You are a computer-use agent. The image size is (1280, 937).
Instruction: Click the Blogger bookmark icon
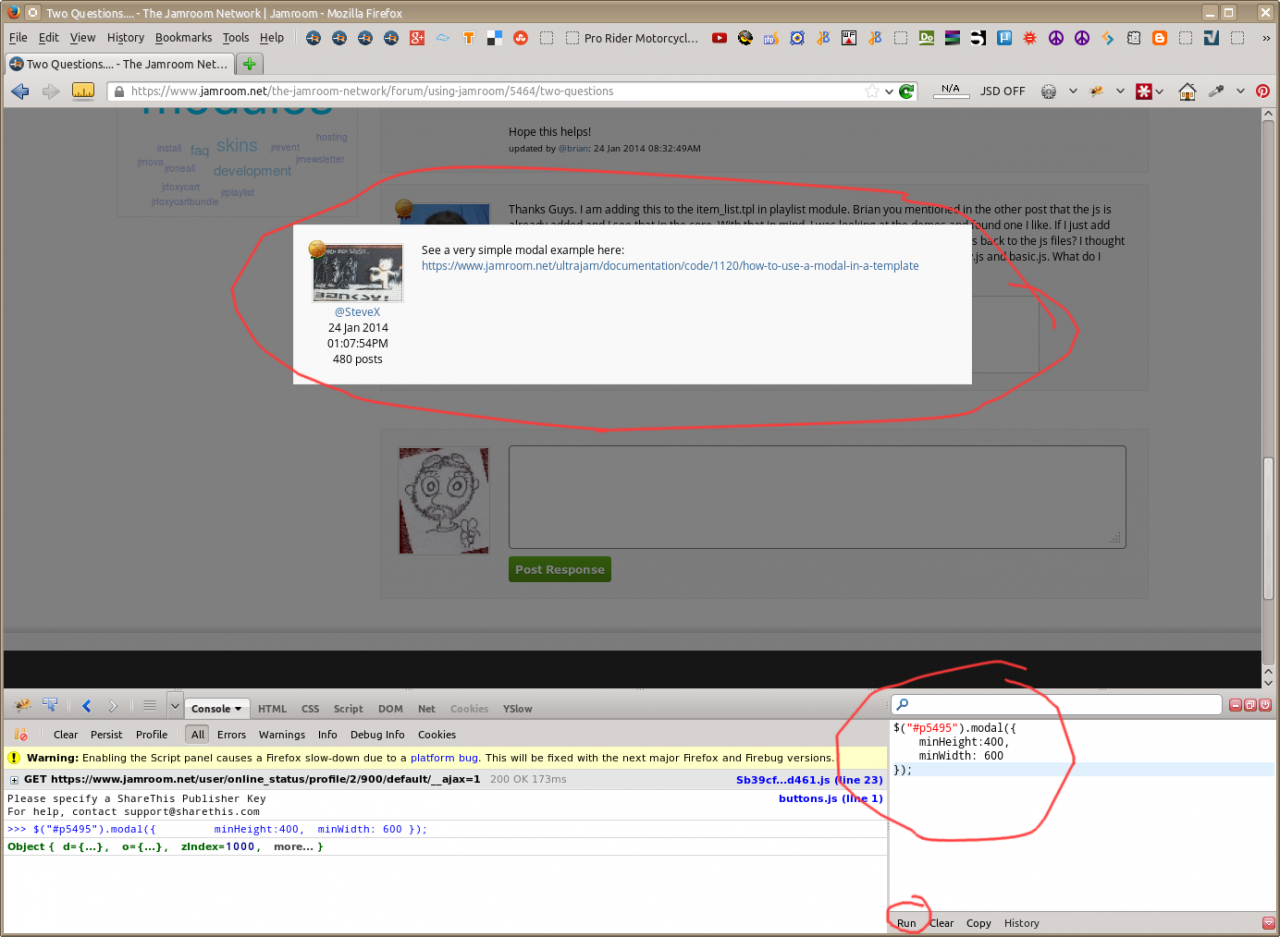click(x=1160, y=38)
